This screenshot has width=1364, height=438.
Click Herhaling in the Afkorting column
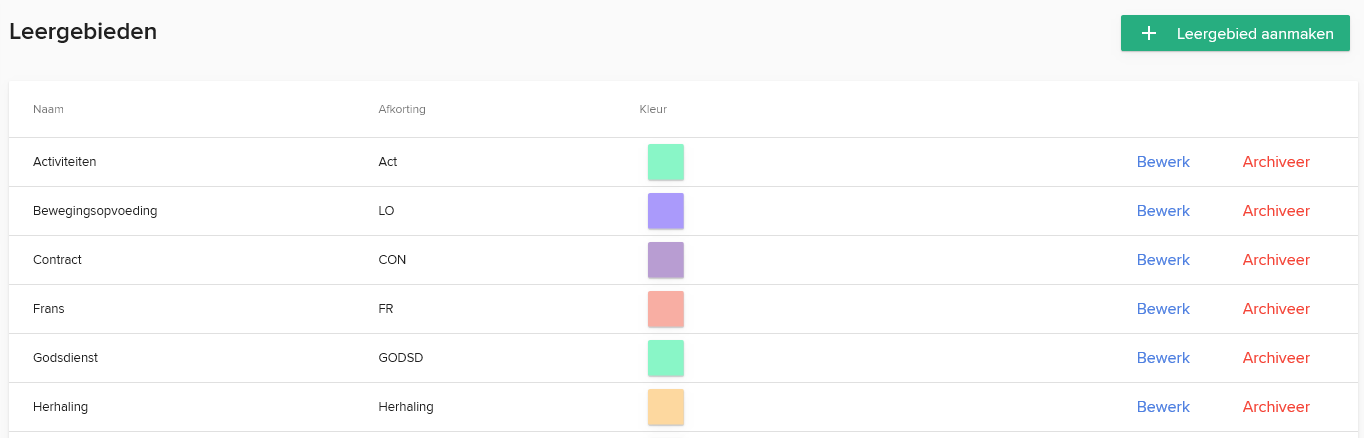click(x=406, y=407)
